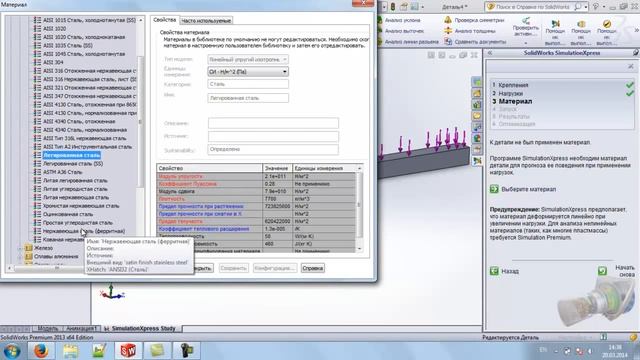Click the 'Сохранить' button
640x360 pixels.
coord(233,268)
